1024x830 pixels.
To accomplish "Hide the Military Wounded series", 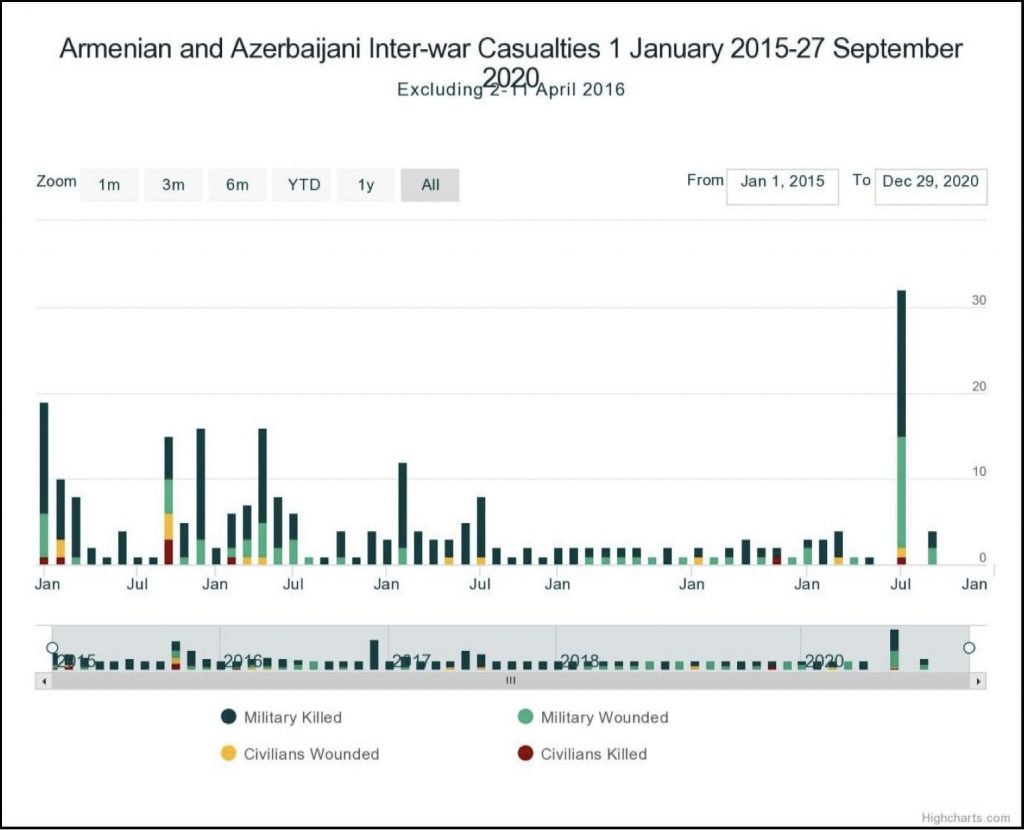I will pyautogui.click(x=604, y=717).
